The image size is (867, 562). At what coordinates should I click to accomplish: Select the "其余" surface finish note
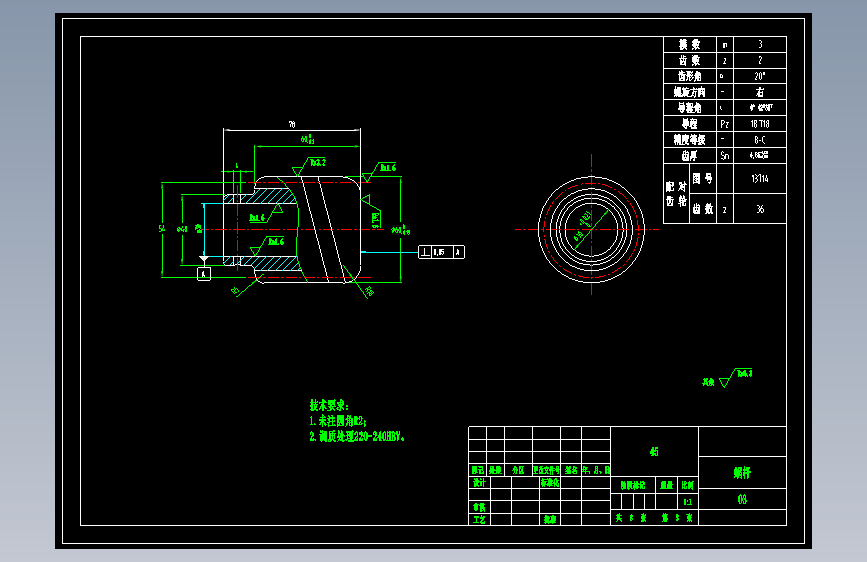pyautogui.click(x=708, y=382)
